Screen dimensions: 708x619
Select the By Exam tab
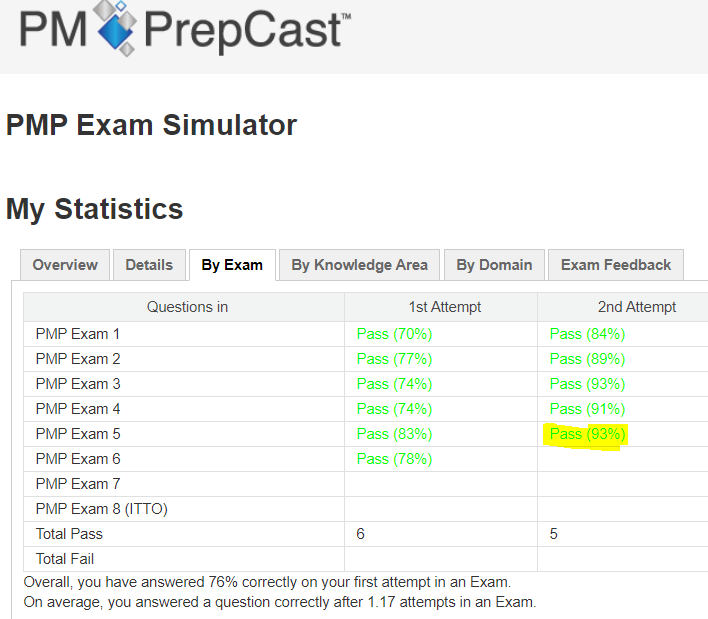[x=232, y=265]
